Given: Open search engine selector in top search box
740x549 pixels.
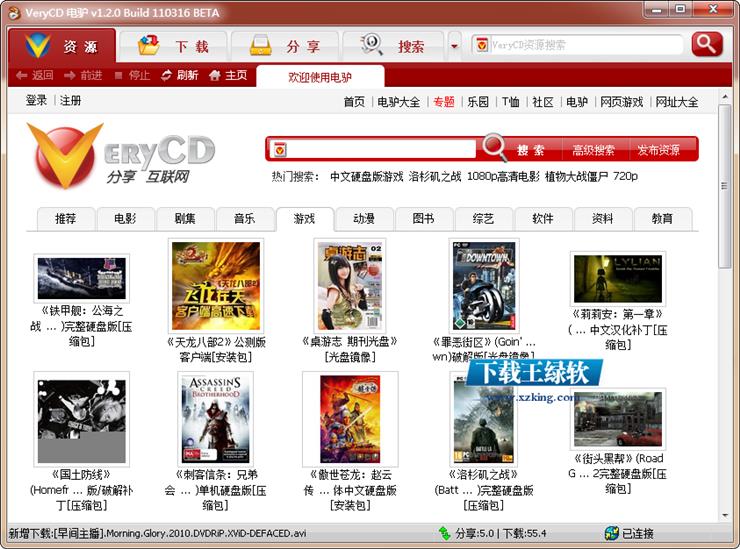Looking at the screenshot, I should (481, 45).
